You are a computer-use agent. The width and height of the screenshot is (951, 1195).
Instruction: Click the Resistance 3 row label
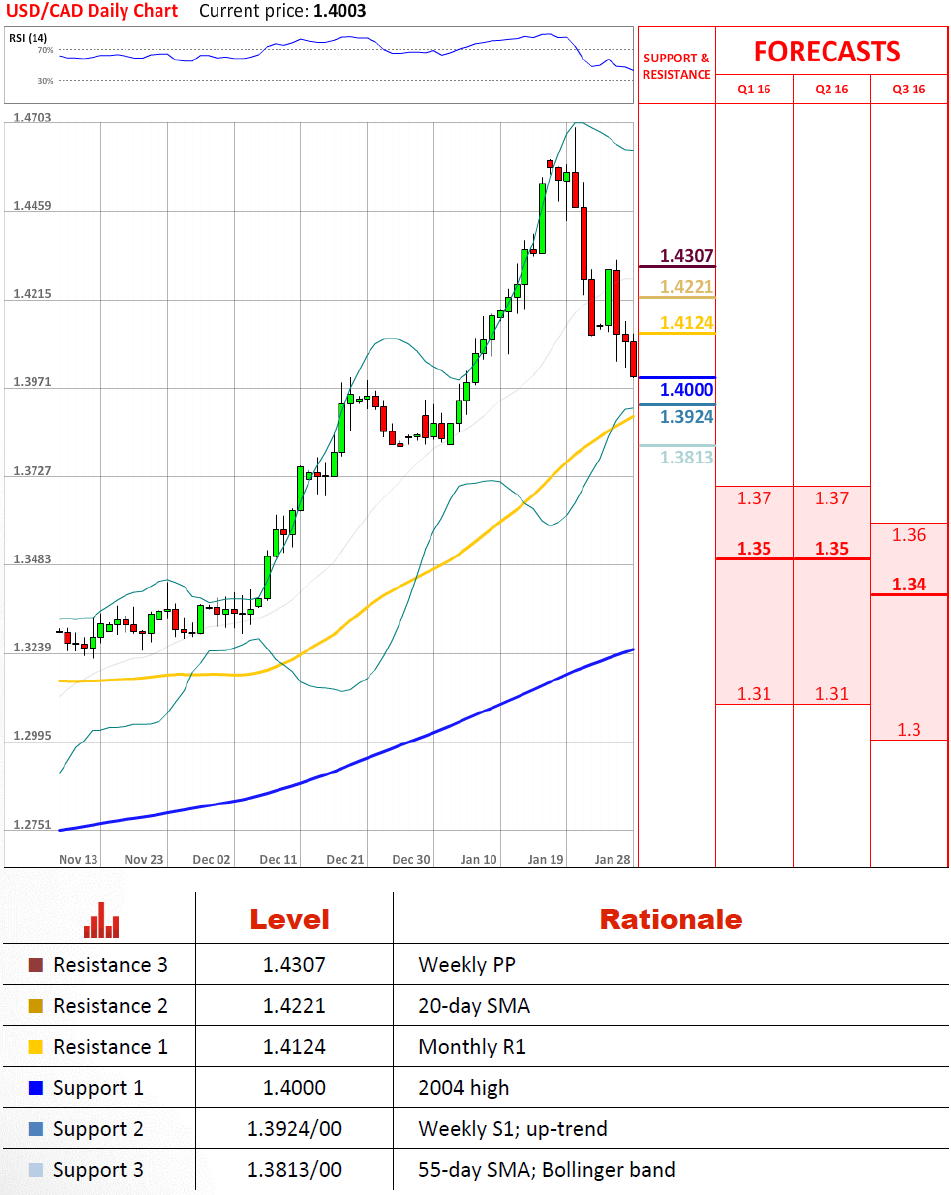(x=110, y=965)
